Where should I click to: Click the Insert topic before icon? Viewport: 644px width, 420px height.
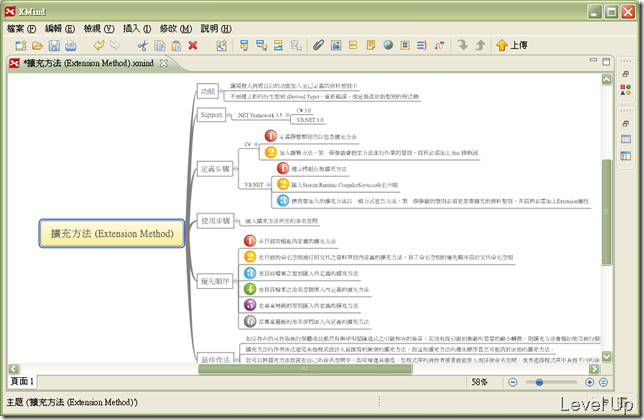coord(278,45)
